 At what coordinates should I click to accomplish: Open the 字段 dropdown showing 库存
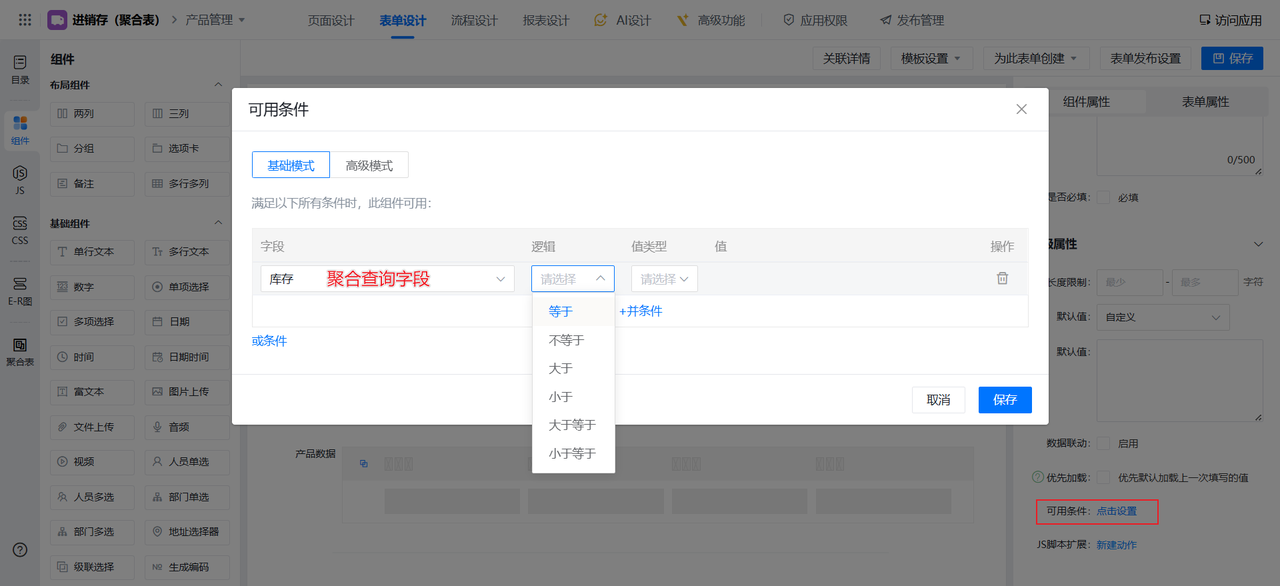(387, 279)
